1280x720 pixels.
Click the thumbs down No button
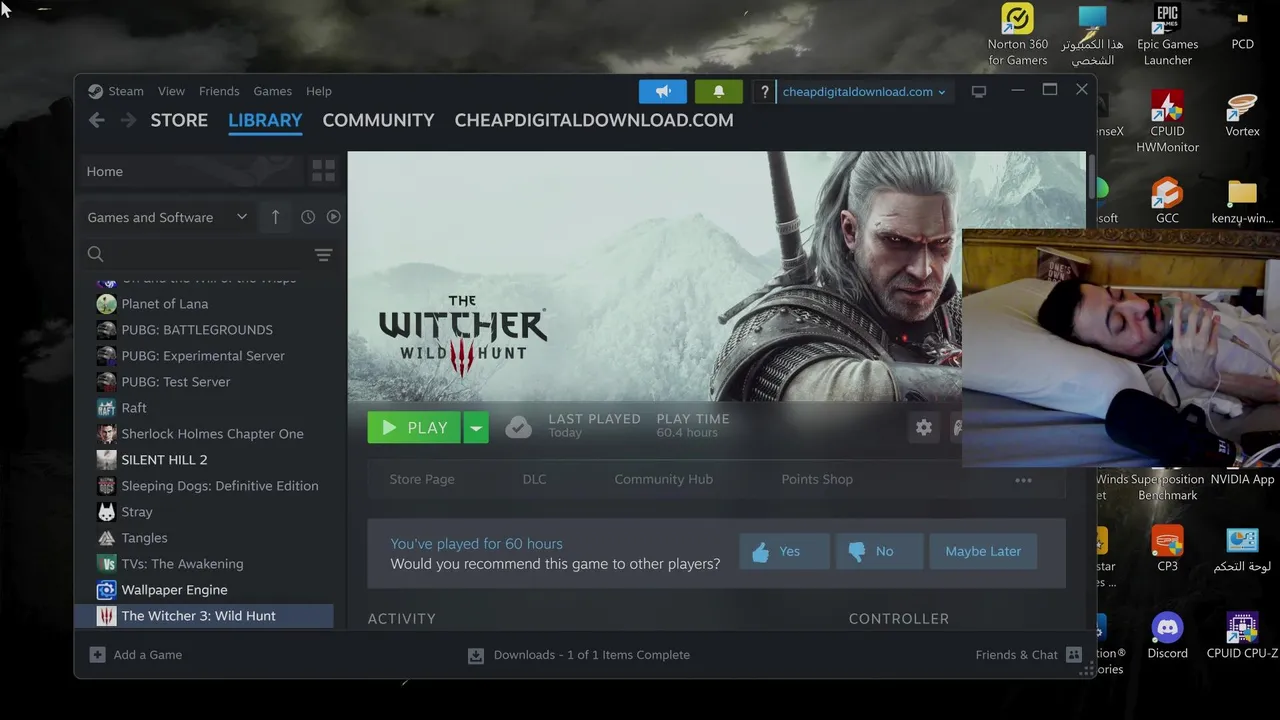(x=879, y=551)
